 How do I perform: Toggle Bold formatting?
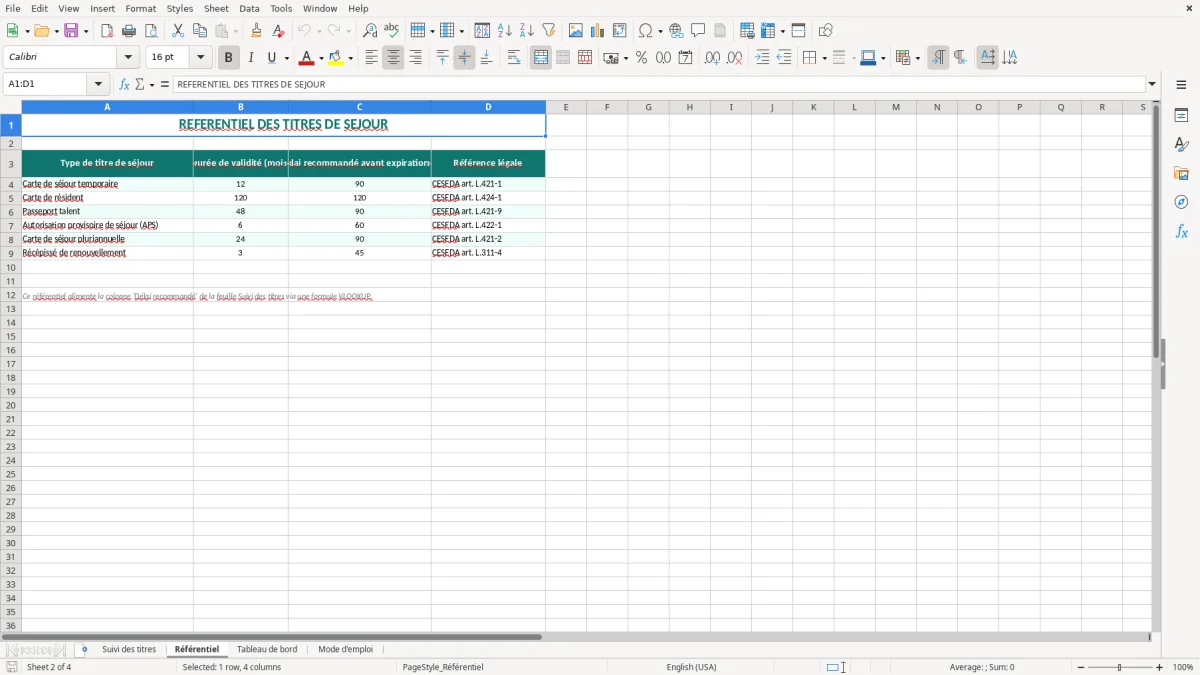pyautogui.click(x=228, y=58)
